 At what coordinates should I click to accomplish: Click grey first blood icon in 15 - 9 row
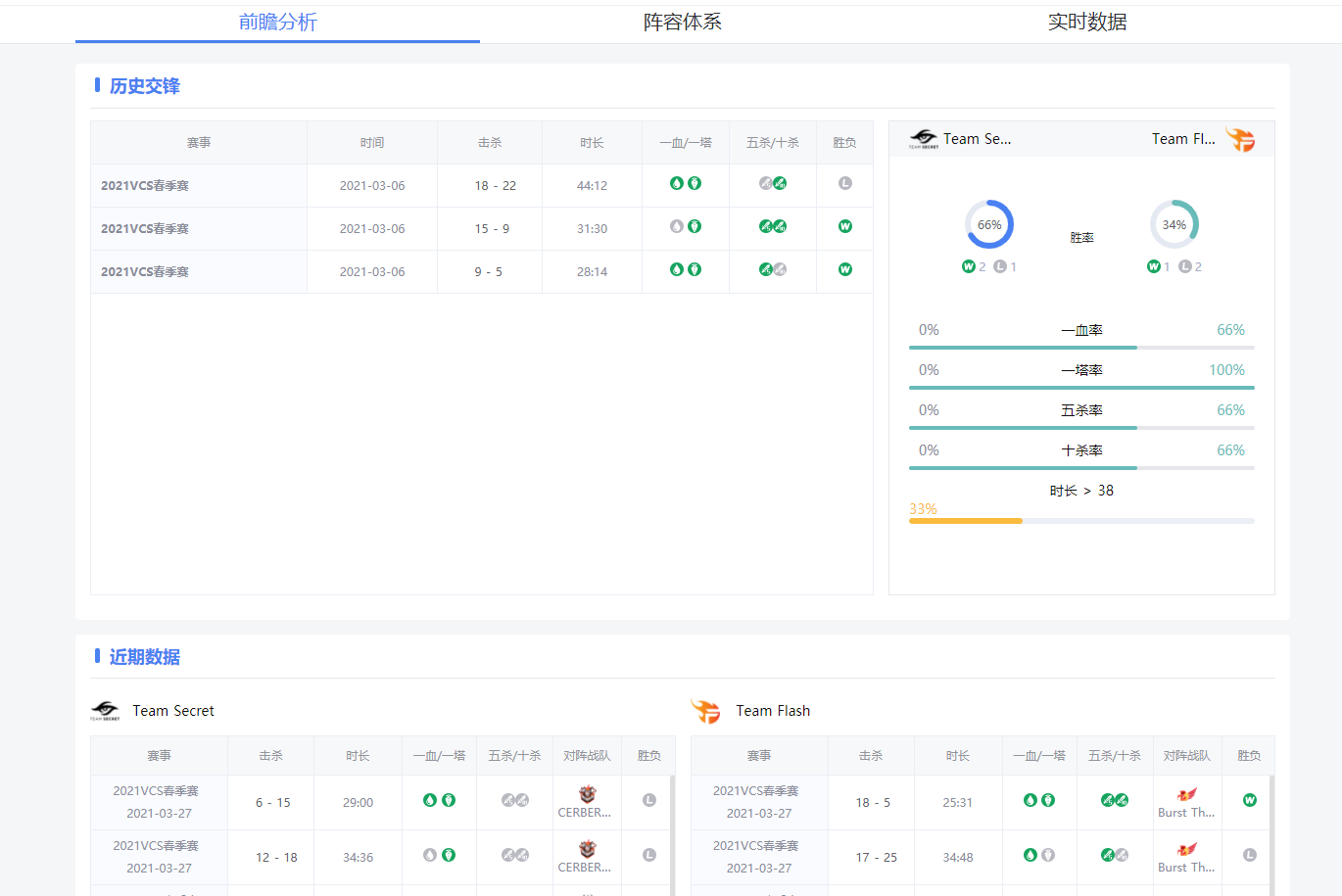coord(676,226)
